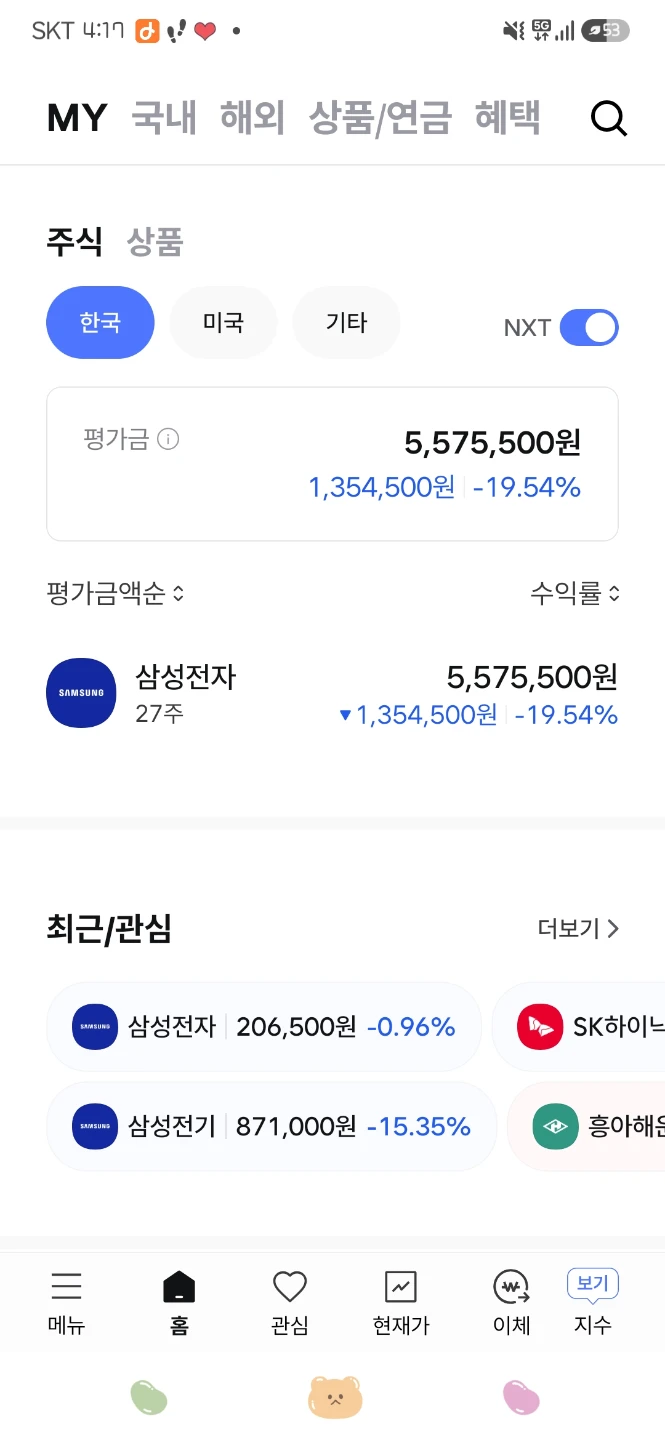Open 삼성전자 holding row with 27주
Image resolution: width=665 pixels, height=1440 pixels.
[x=332, y=694]
